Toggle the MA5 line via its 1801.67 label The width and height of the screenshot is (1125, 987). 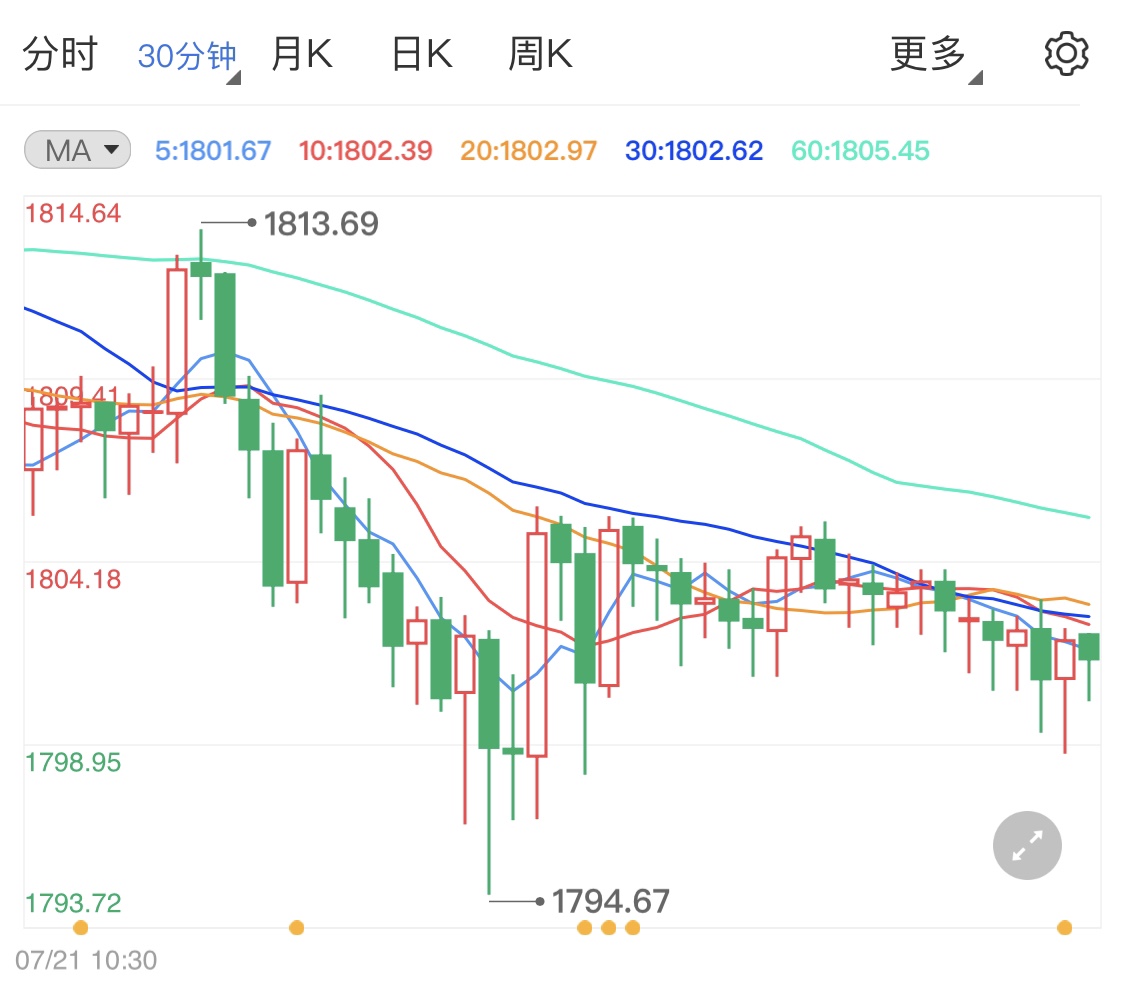click(211, 148)
